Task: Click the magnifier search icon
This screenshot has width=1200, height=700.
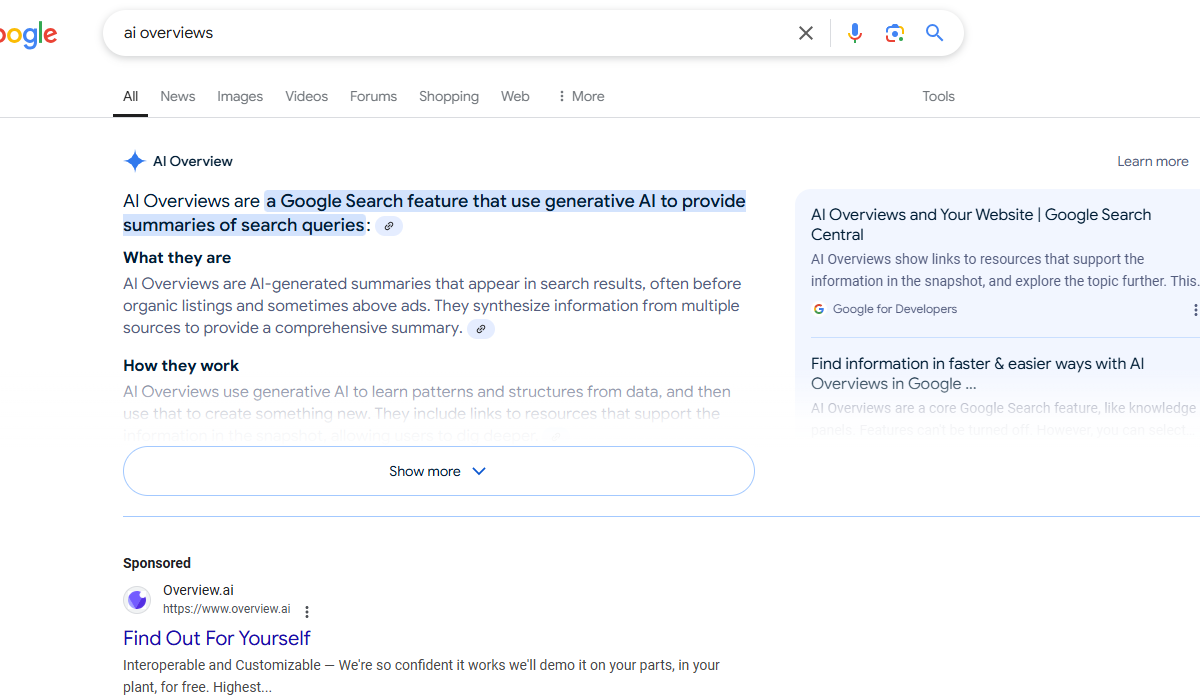Action: pyautogui.click(x=935, y=33)
